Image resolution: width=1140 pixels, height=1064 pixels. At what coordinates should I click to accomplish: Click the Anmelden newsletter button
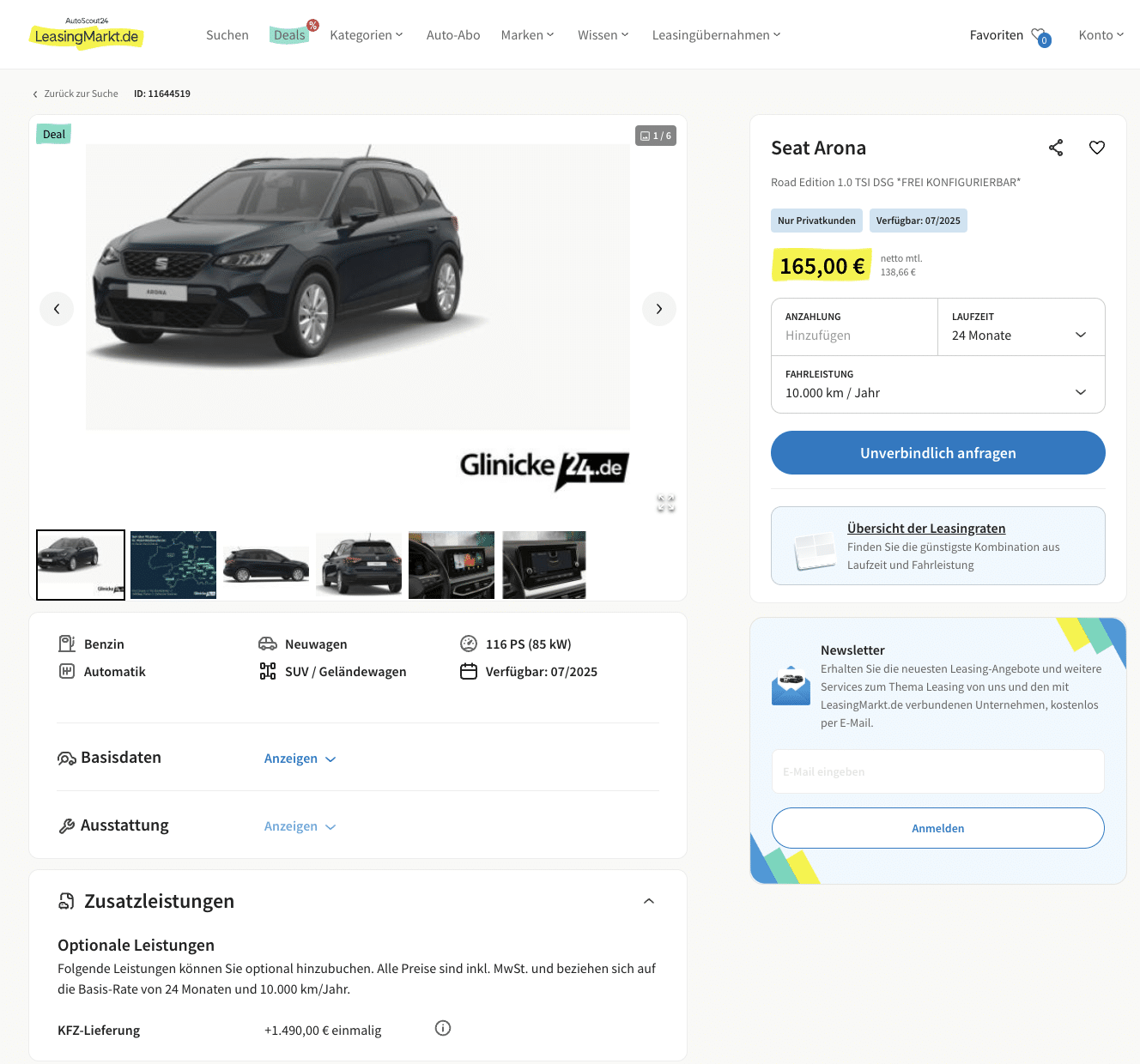pyautogui.click(x=938, y=828)
